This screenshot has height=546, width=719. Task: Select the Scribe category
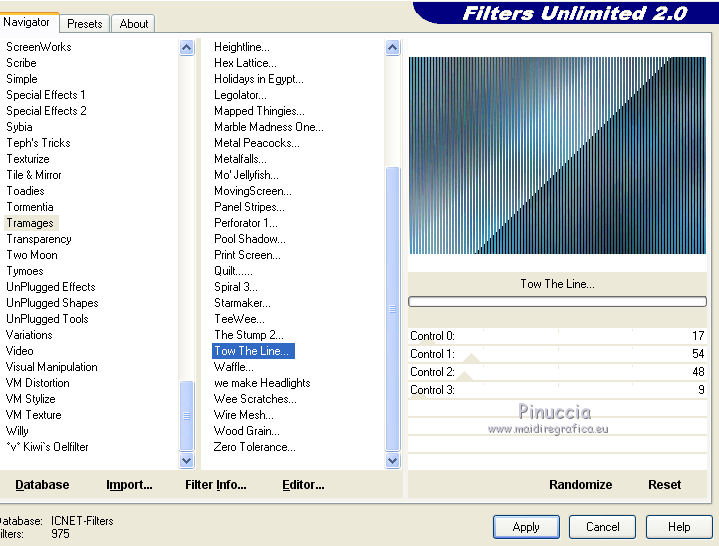tap(21, 63)
